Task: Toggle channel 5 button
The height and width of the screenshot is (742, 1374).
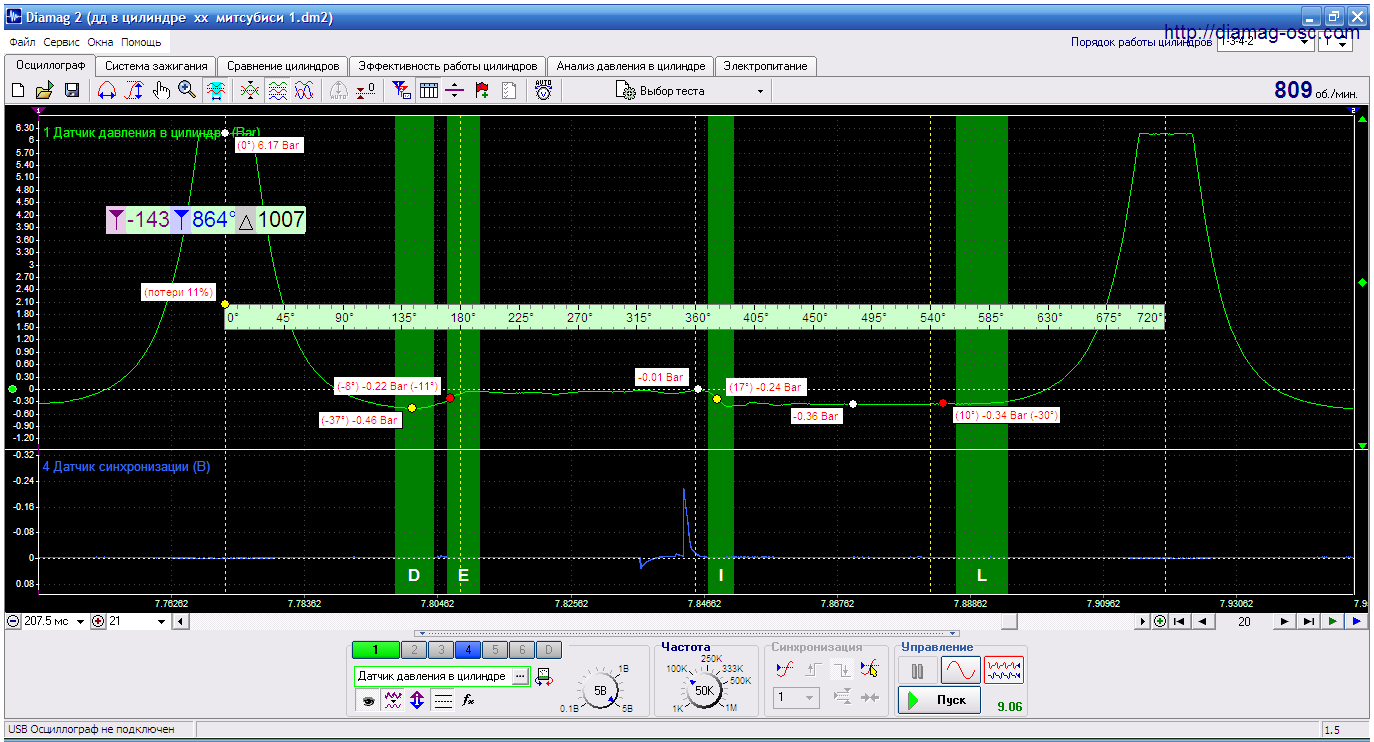Action: [x=495, y=650]
